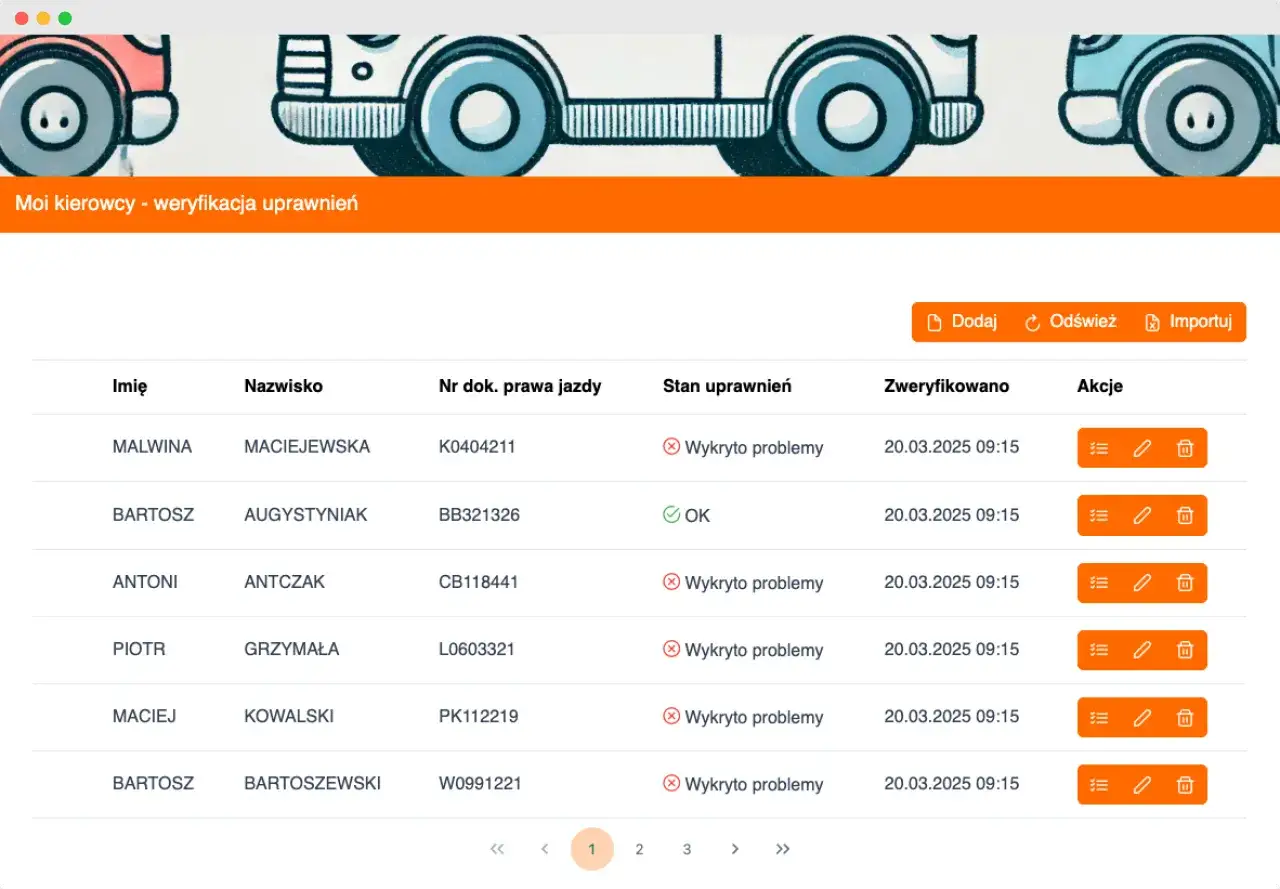Viewport: 1280px width, 889px height.
Task: Click Wykryto problemy status for ANTCZAK
Action: [x=754, y=583]
